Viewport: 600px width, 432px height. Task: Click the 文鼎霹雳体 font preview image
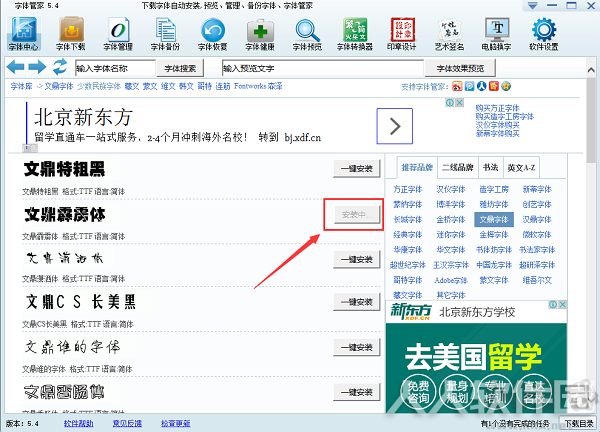coord(65,215)
